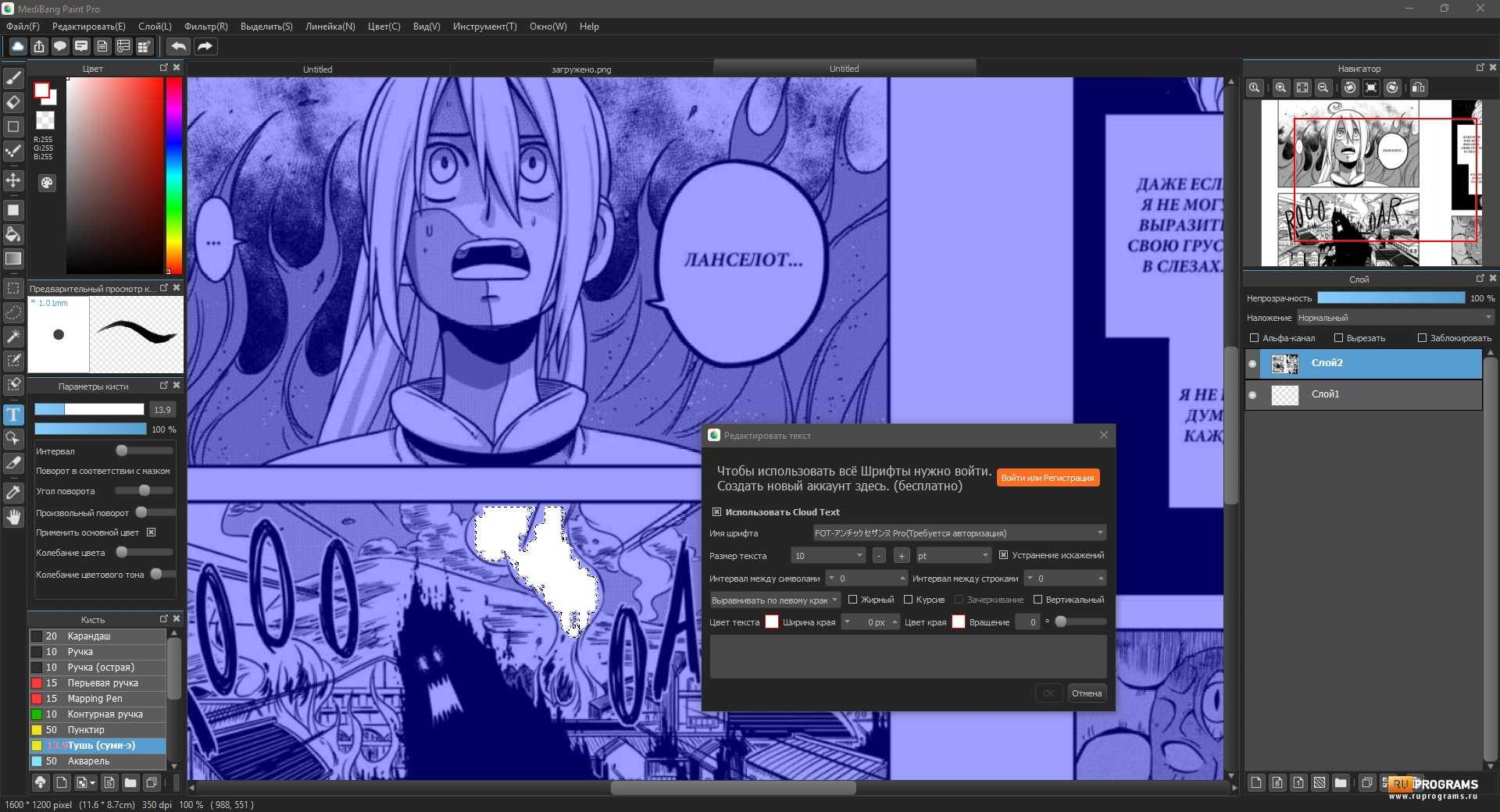Click brush folder icon in Brush panel
Viewport: 1500px width, 812px height.
(x=130, y=782)
